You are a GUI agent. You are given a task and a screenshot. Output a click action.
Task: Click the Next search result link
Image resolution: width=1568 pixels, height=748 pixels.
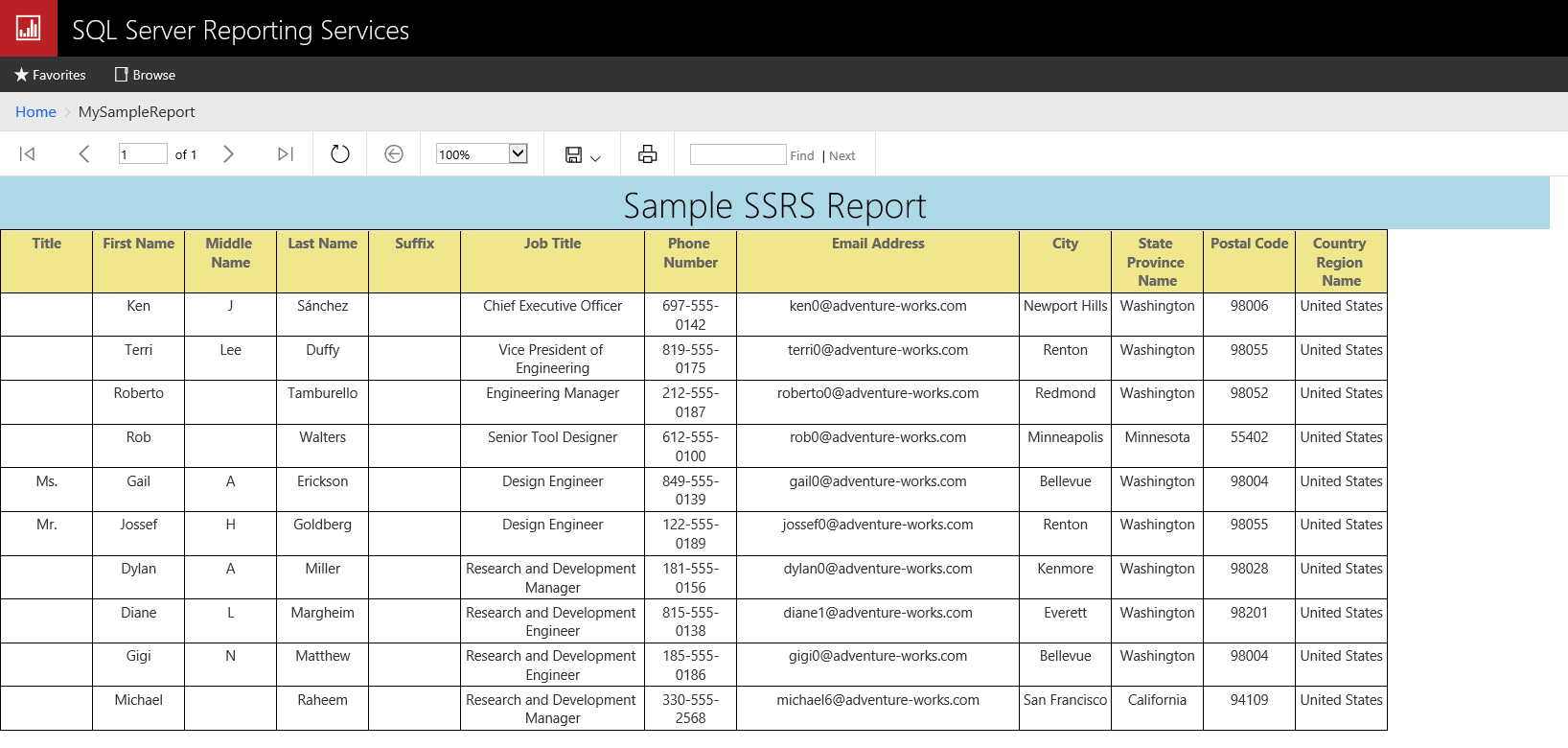tap(842, 155)
